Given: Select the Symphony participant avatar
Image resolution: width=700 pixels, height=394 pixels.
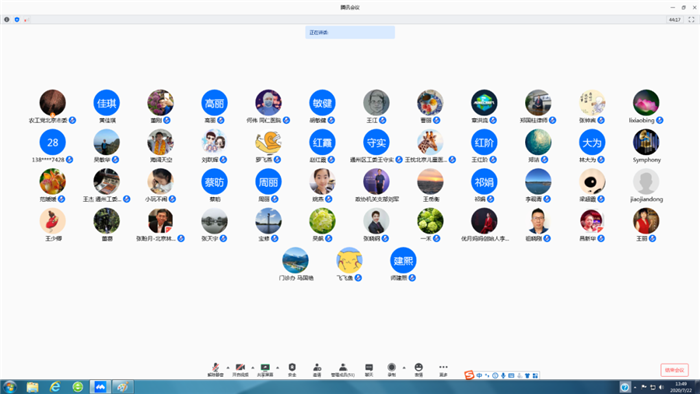Looking at the screenshot, I should pyautogui.click(x=646, y=142).
